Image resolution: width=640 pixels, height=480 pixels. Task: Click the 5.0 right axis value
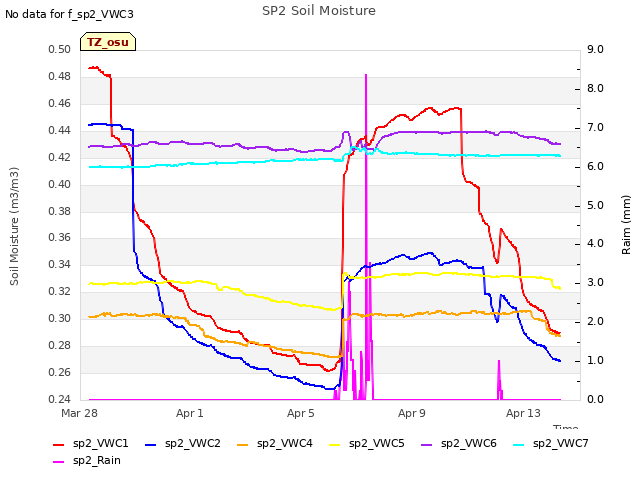[595, 205]
